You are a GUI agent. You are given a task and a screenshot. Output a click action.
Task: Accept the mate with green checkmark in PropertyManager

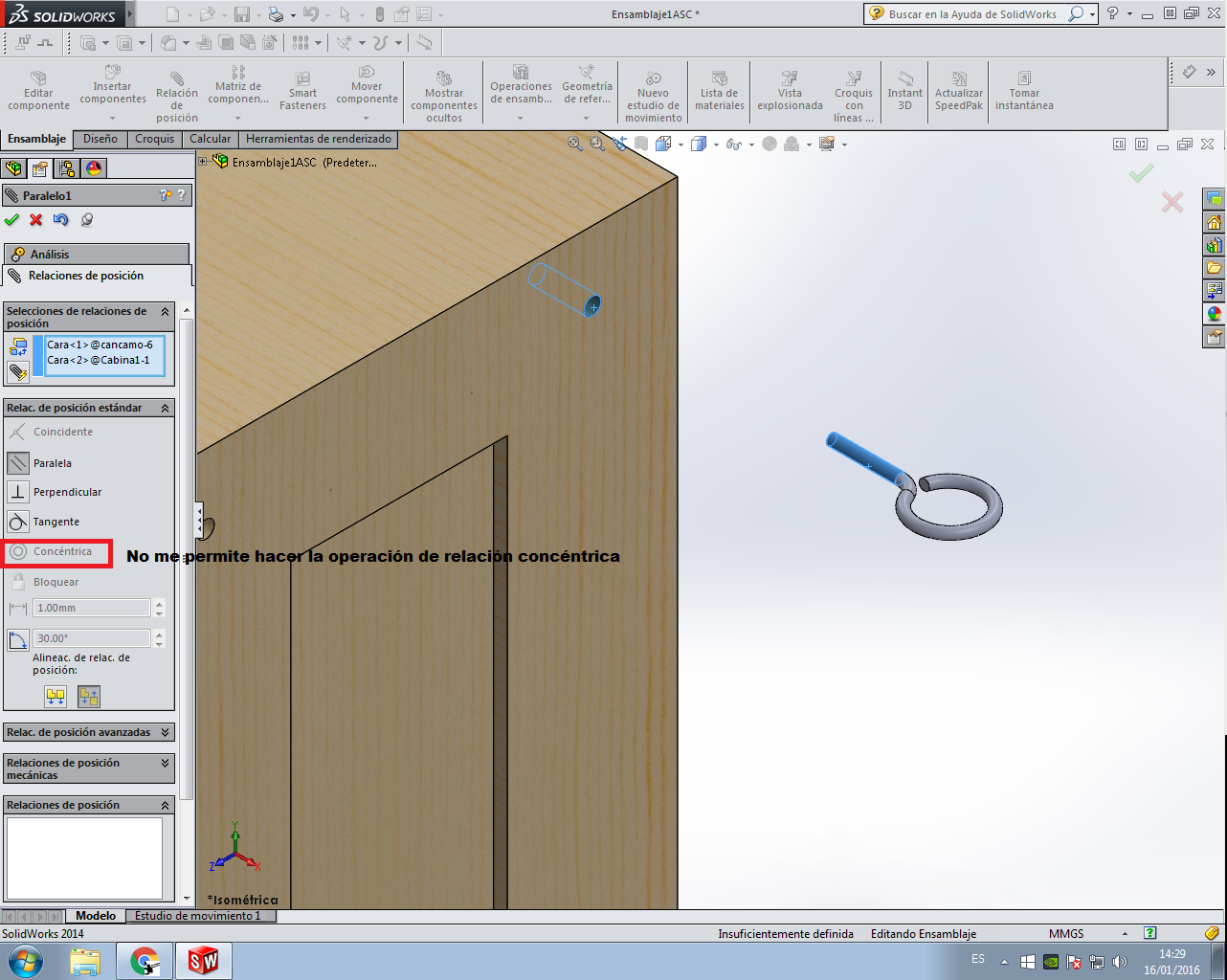click(x=11, y=220)
